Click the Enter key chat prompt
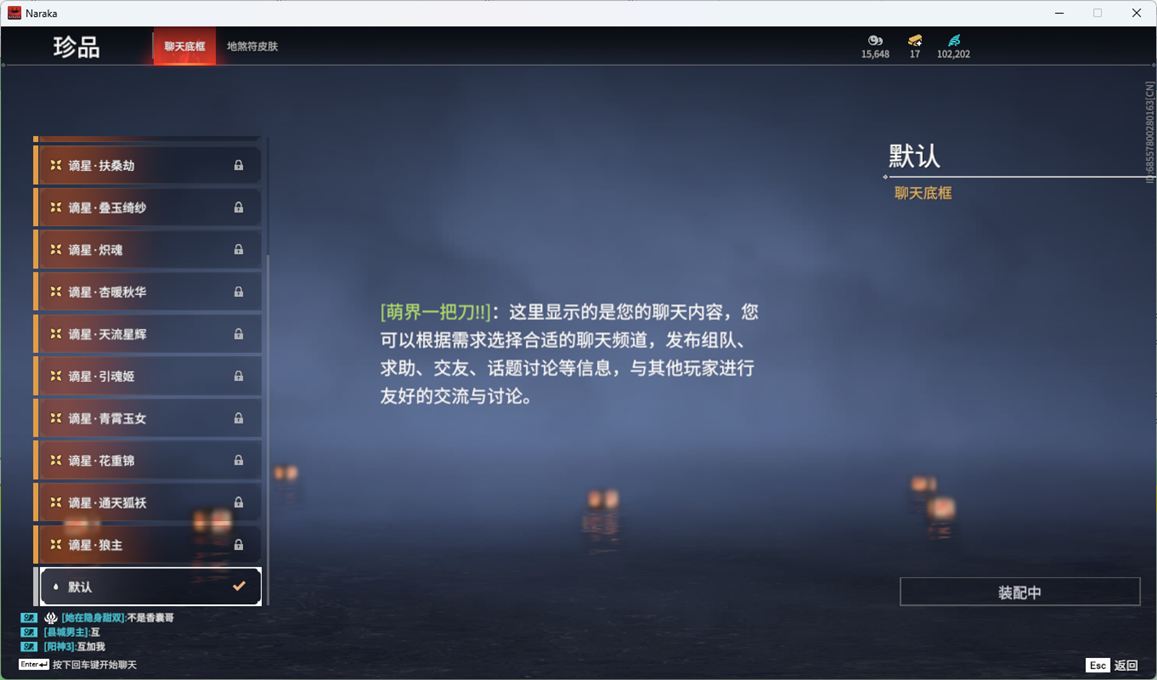Image resolution: width=1157 pixels, height=680 pixels. click(34, 665)
